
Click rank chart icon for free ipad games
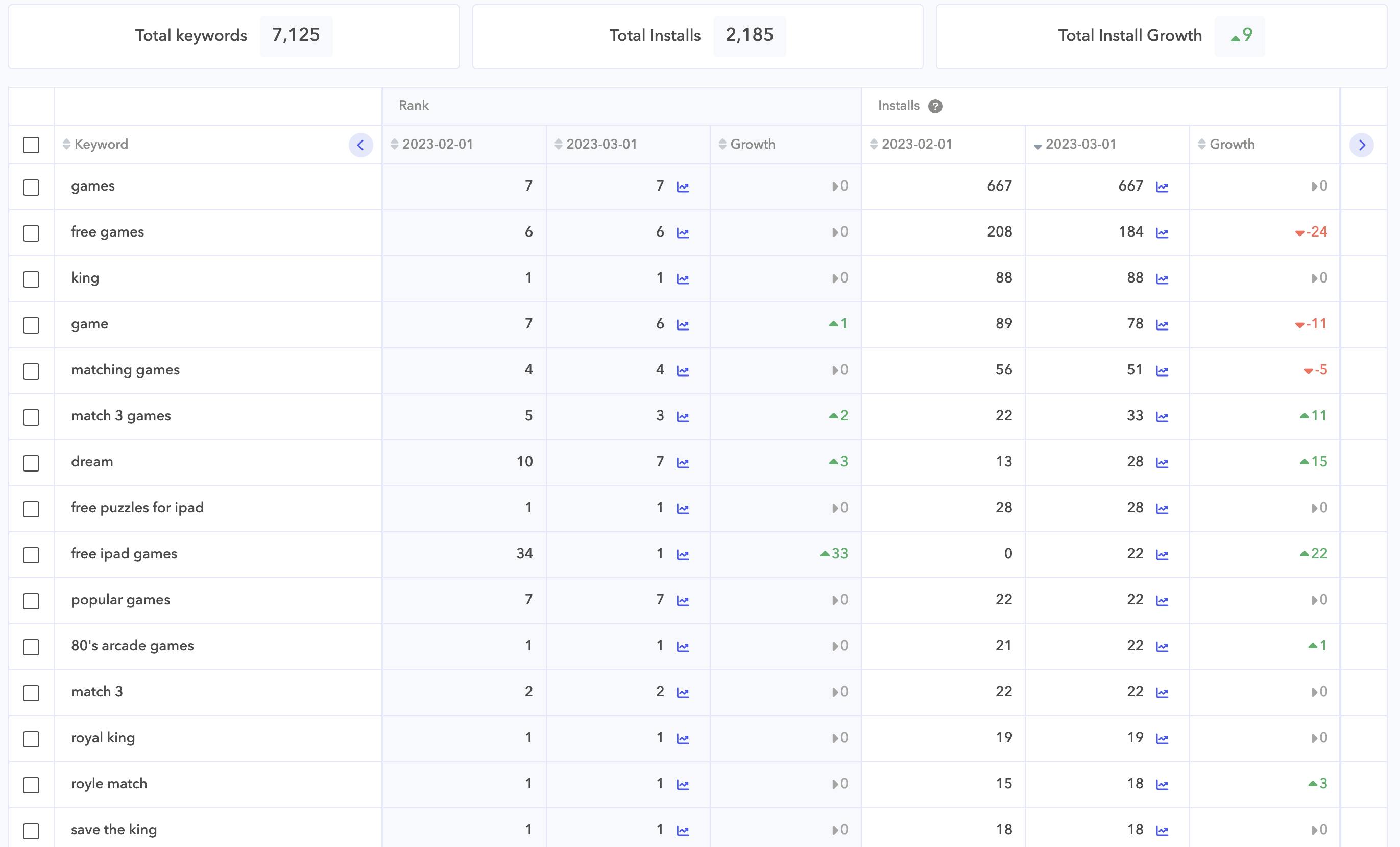[683, 555]
